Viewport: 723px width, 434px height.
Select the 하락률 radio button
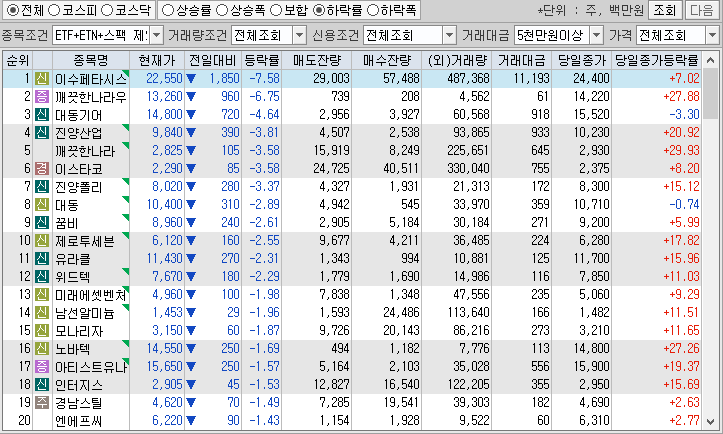[x=319, y=10]
